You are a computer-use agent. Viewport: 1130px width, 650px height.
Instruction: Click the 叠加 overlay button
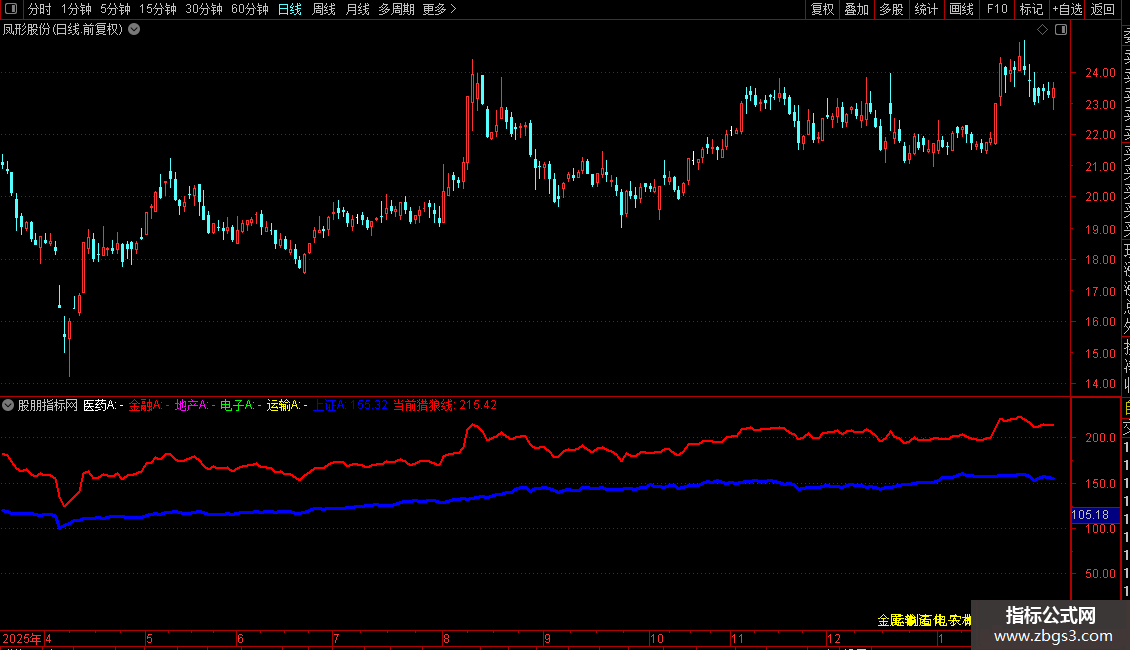[857, 9]
